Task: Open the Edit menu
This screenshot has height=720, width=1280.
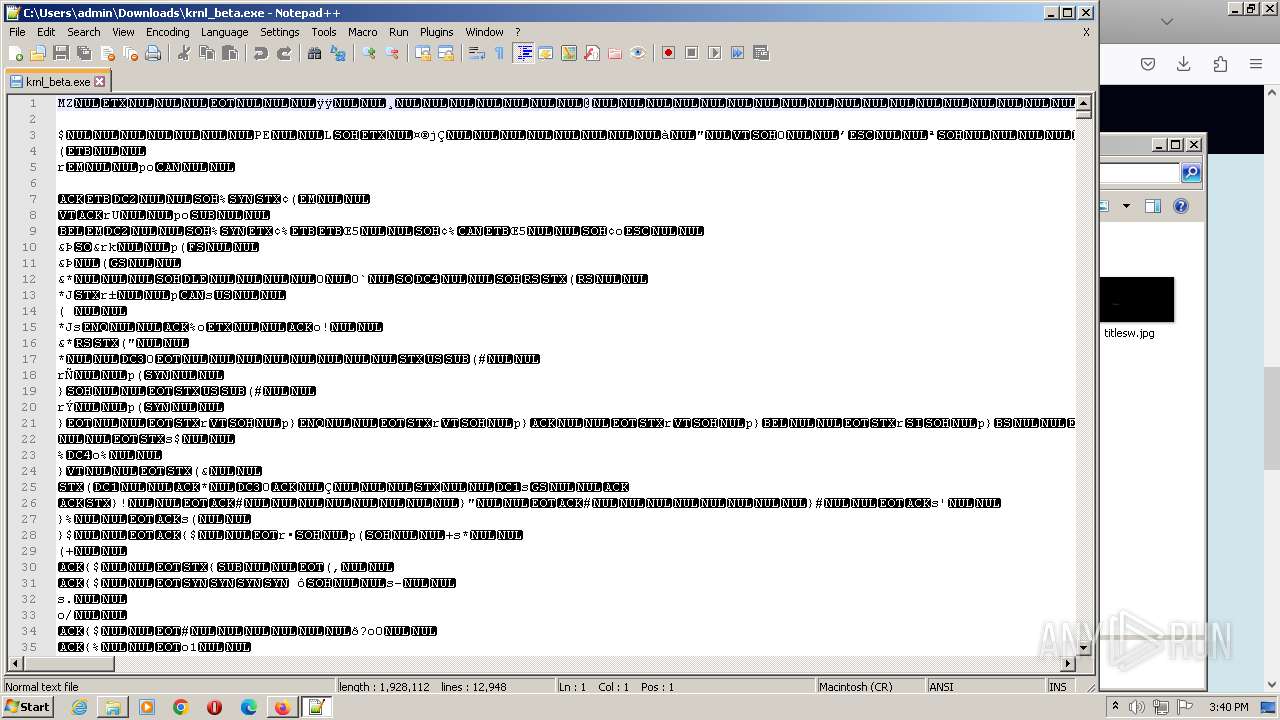Action: tap(46, 32)
